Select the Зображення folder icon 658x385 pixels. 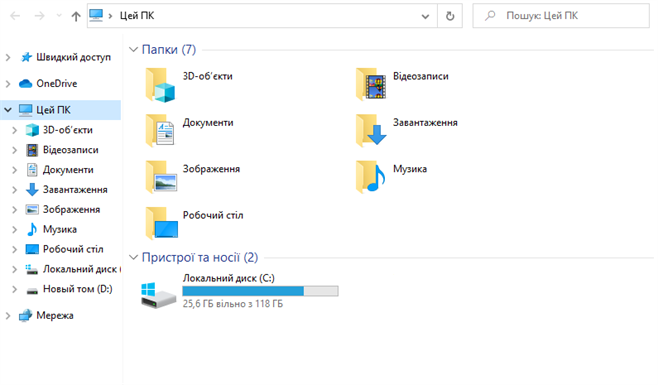[x=161, y=177]
